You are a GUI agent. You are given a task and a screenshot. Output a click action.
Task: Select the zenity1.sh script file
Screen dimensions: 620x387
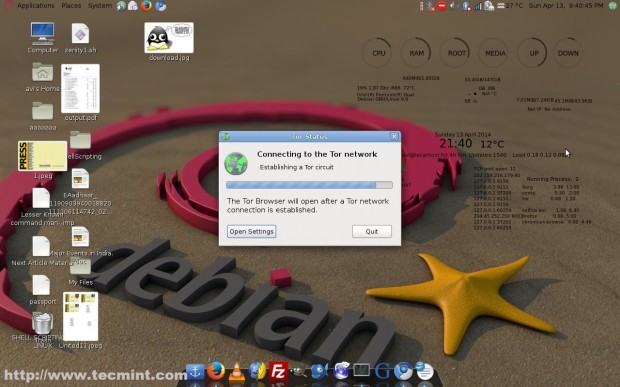click(x=80, y=38)
